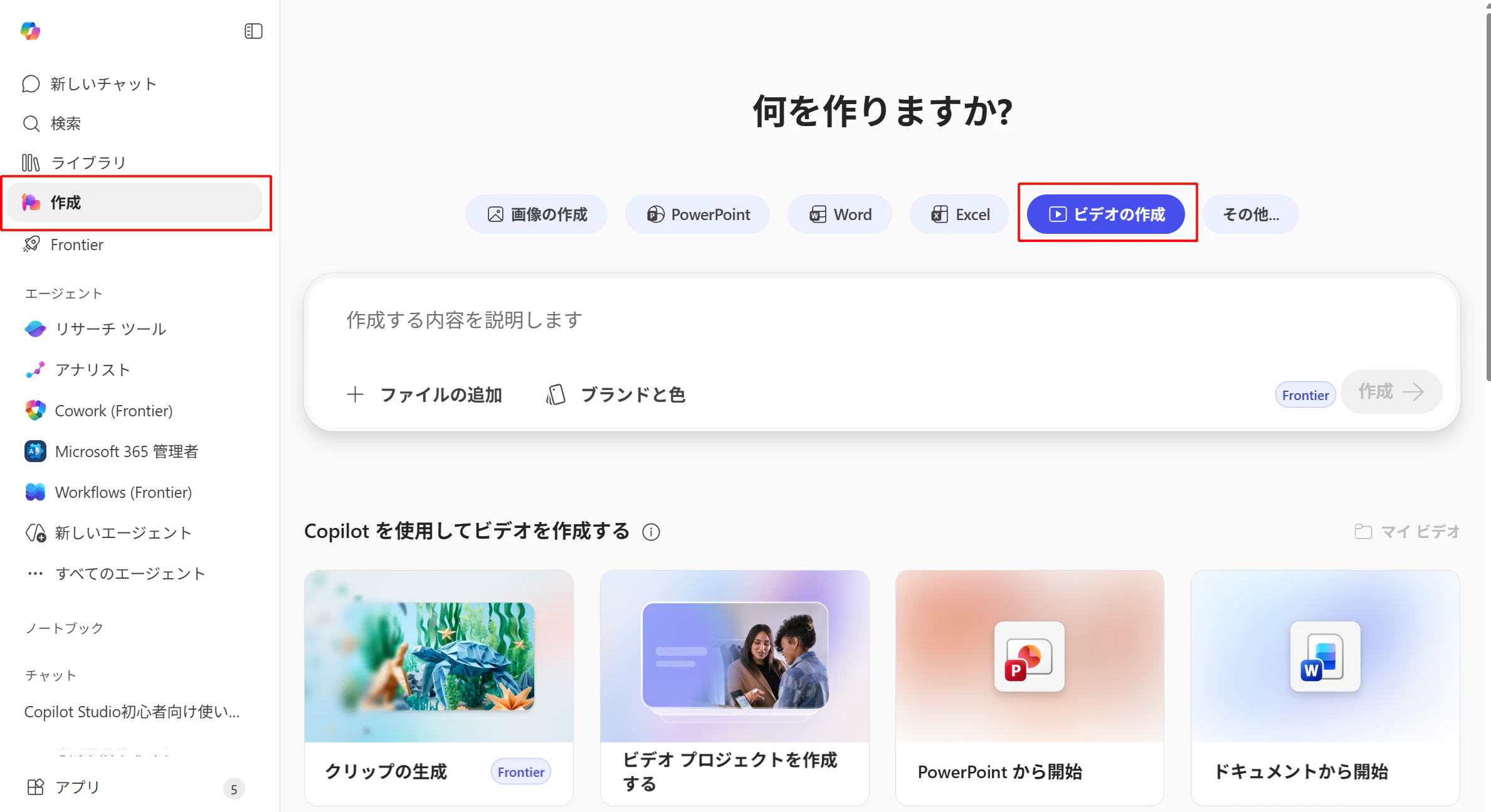Open the ビデオ プロジェクトを作成する card
The width and height of the screenshot is (1491, 812).
pyautogui.click(x=735, y=688)
